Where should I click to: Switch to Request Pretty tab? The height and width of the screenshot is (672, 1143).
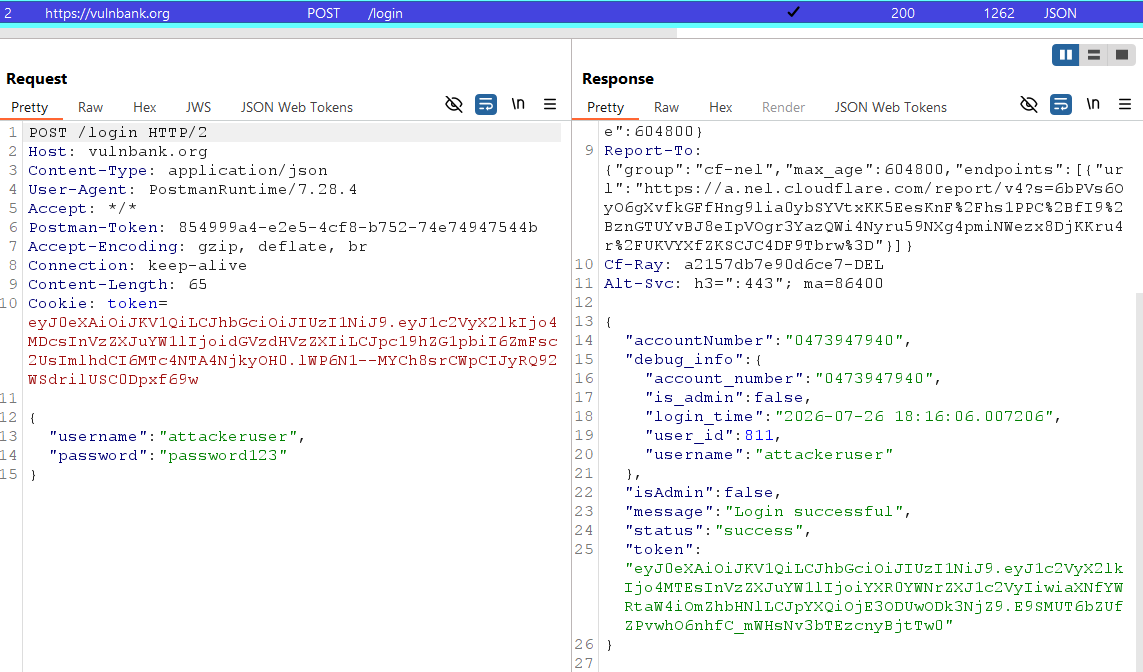click(x=30, y=107)
